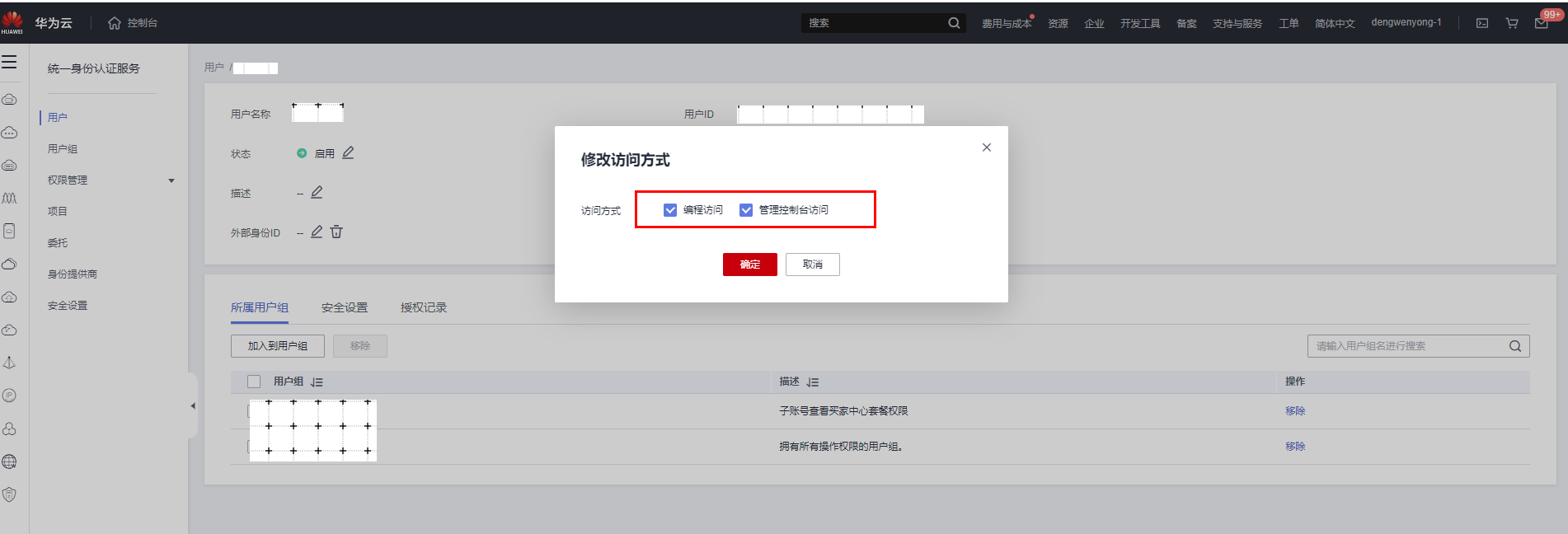Click the red 确定 button

[x=749, y=265]
